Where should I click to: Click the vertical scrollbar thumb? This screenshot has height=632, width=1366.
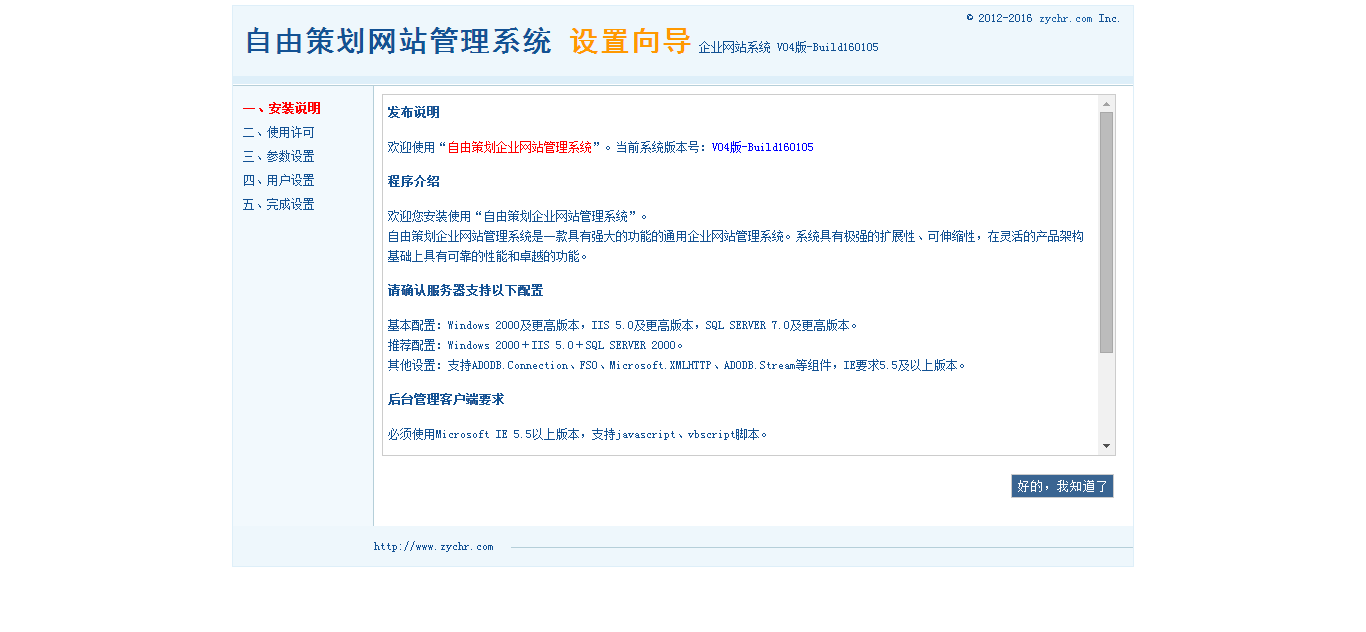tap(1106, 232)
